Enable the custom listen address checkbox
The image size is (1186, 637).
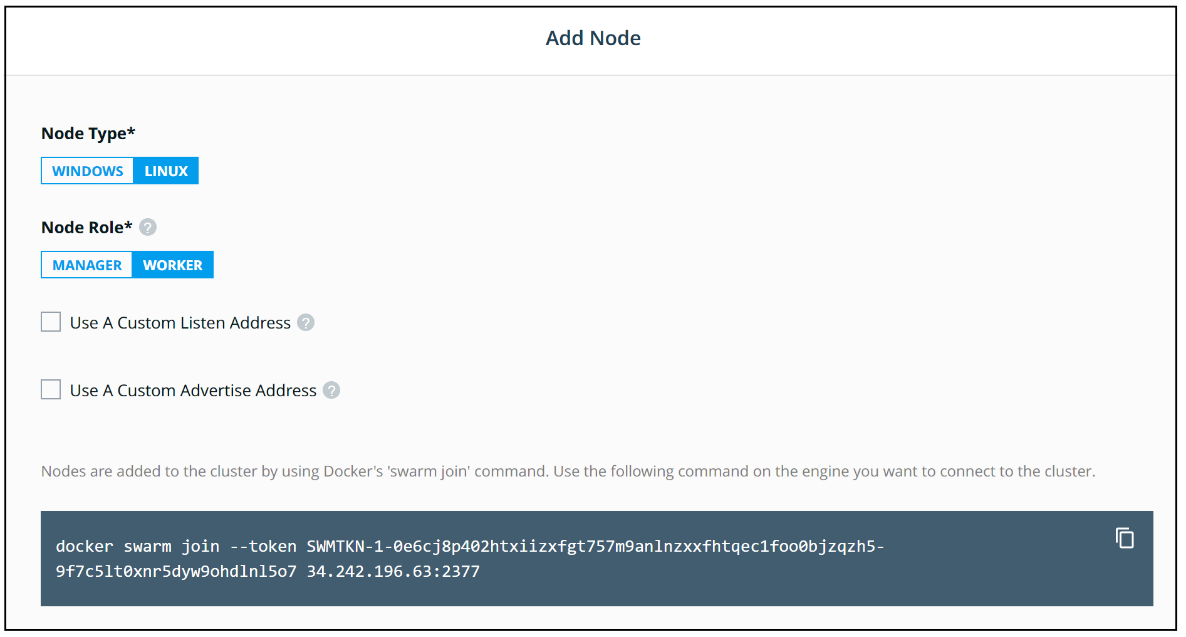51,322
